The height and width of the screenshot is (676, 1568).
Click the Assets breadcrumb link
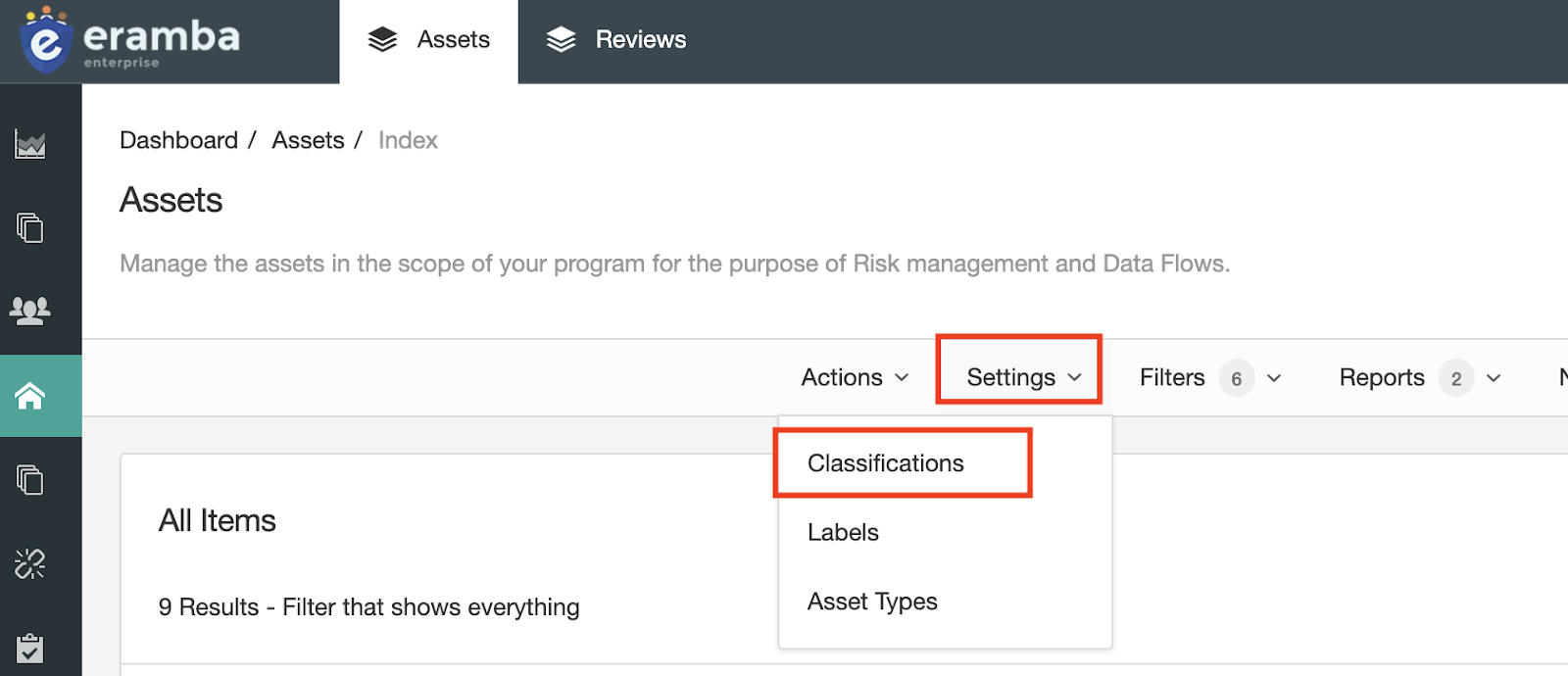coord(308,140)
